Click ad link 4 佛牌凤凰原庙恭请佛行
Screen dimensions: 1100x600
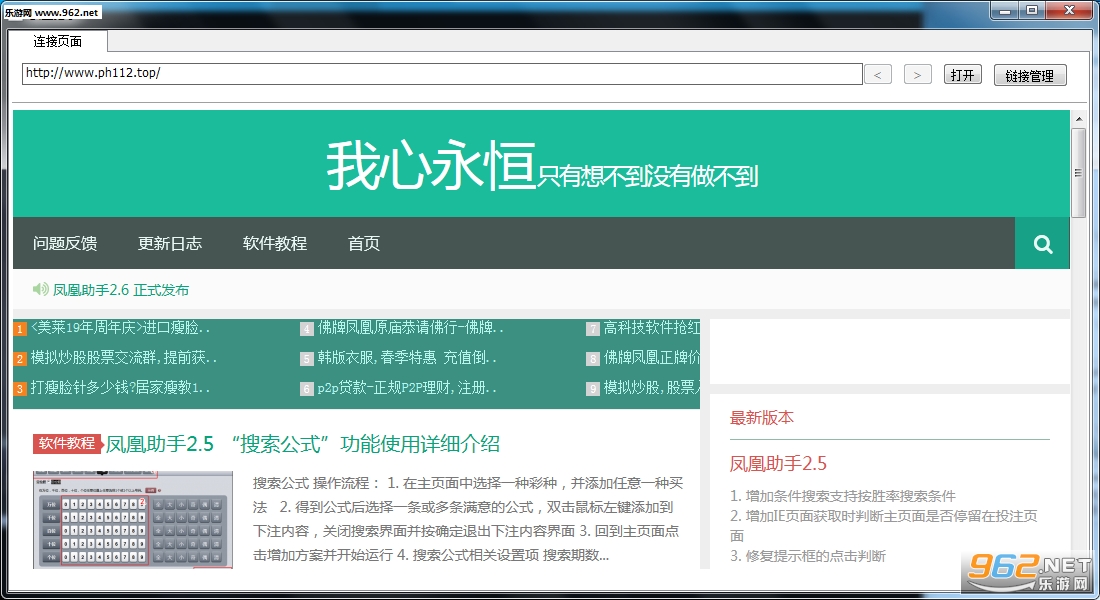pyautogui.click(x=410, y=328)
